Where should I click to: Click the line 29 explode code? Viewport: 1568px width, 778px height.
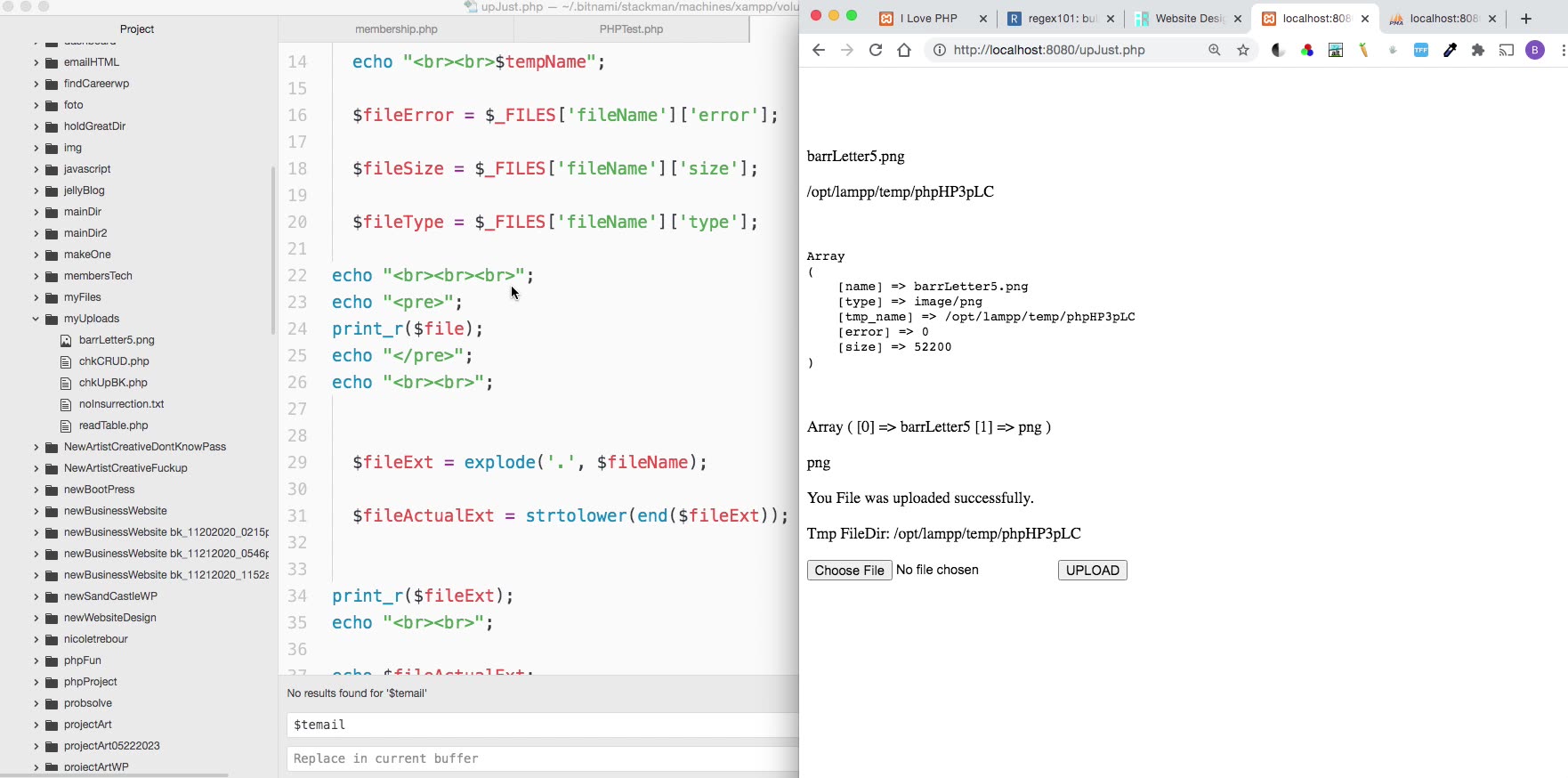[x=529, y=463]
